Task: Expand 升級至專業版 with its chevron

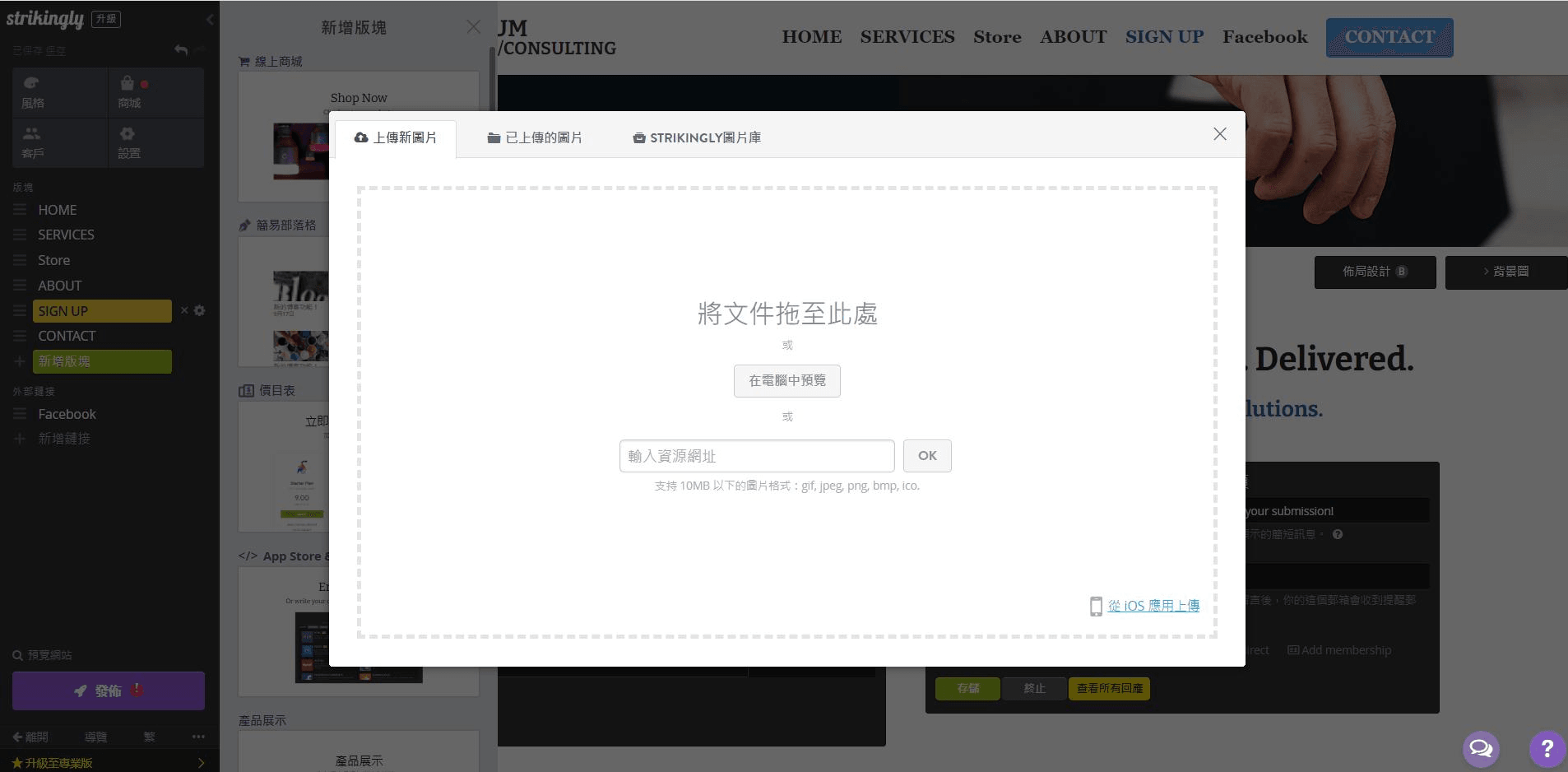Action: pos(200,763)
